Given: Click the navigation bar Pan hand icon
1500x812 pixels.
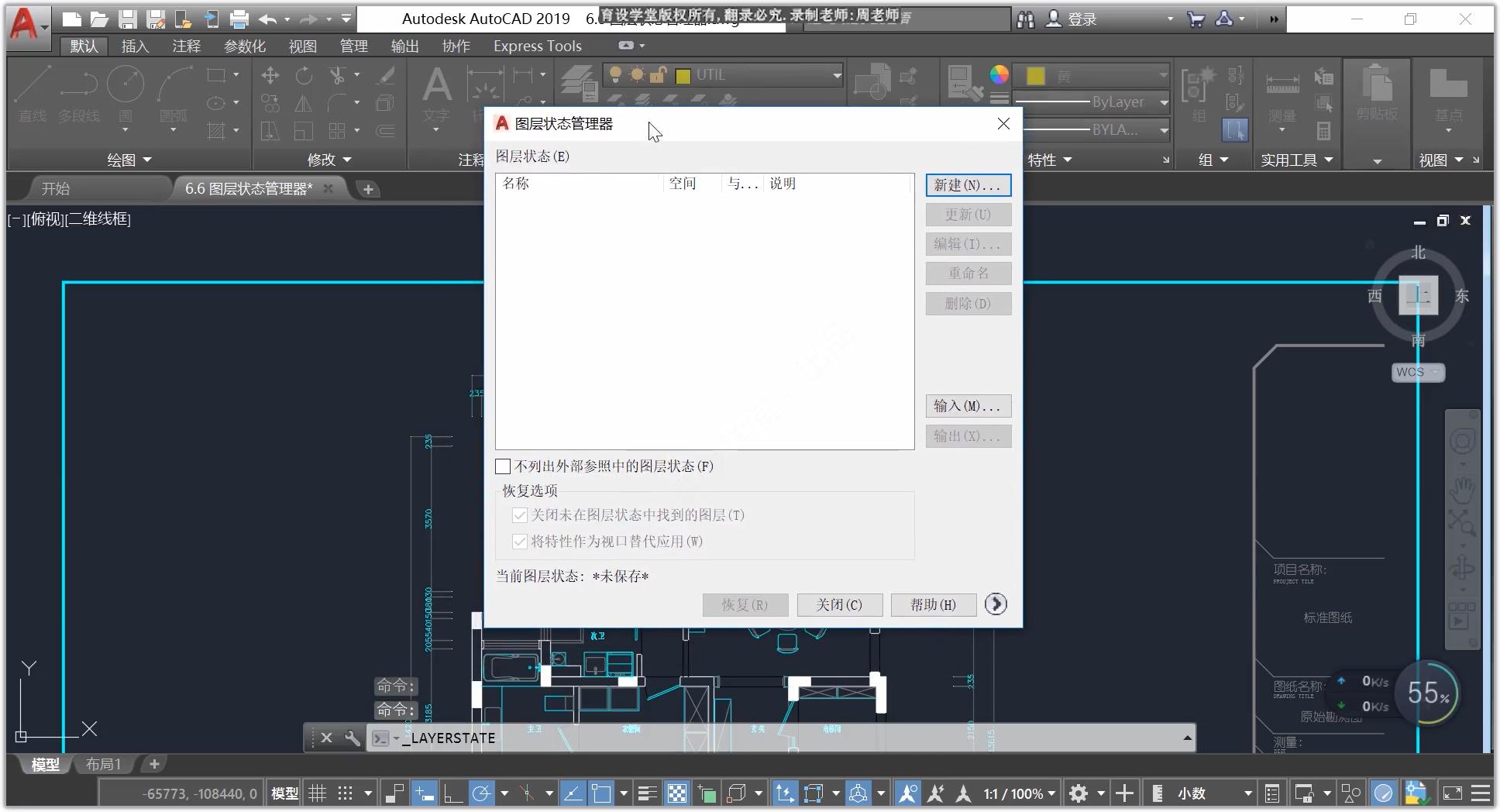Looking at the screenshot, I should point(1462,490).
